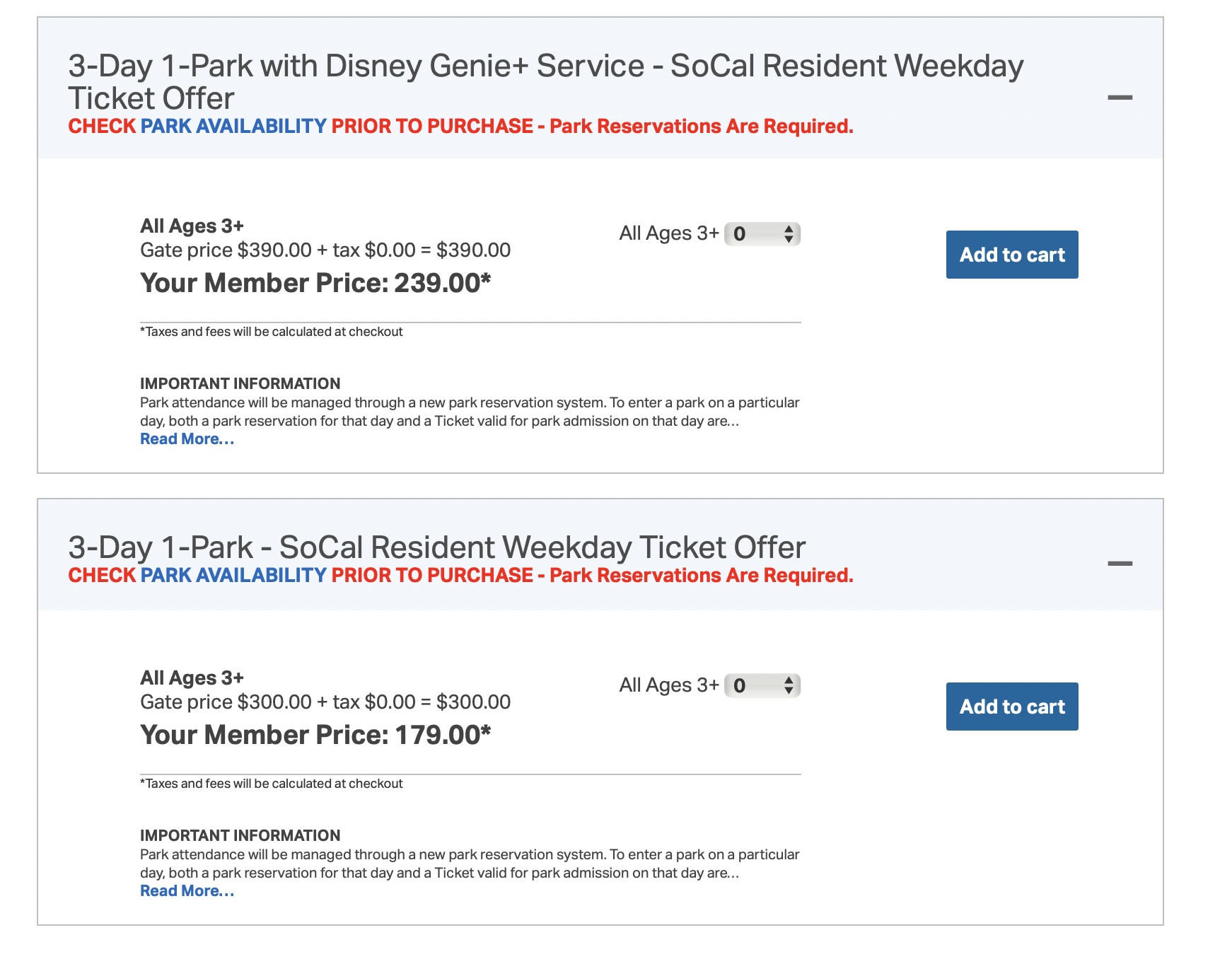Open PARK AVAILABILITY link in Genie+ offer header

233,127
